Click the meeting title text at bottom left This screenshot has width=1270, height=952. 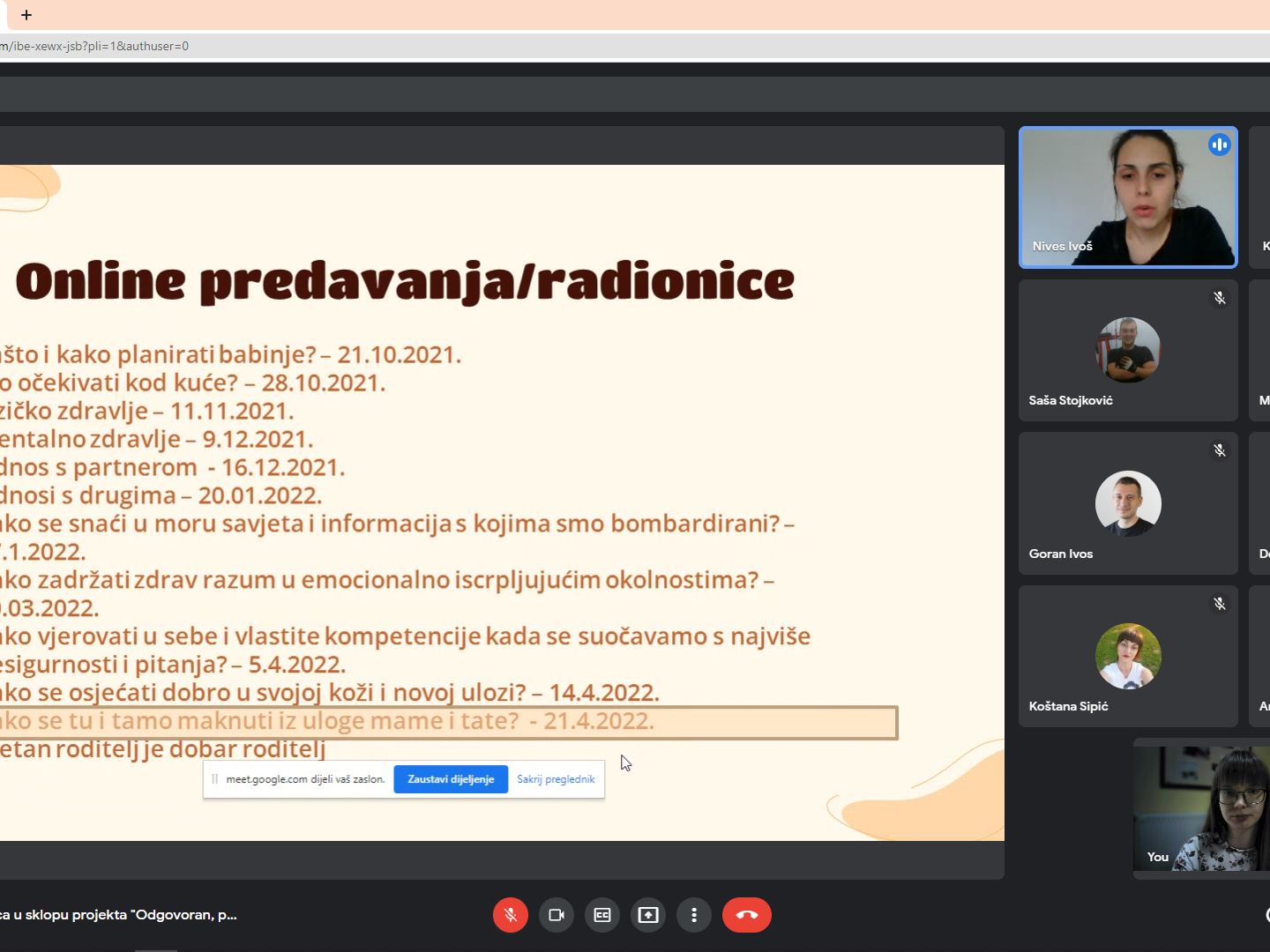[118, 915]
